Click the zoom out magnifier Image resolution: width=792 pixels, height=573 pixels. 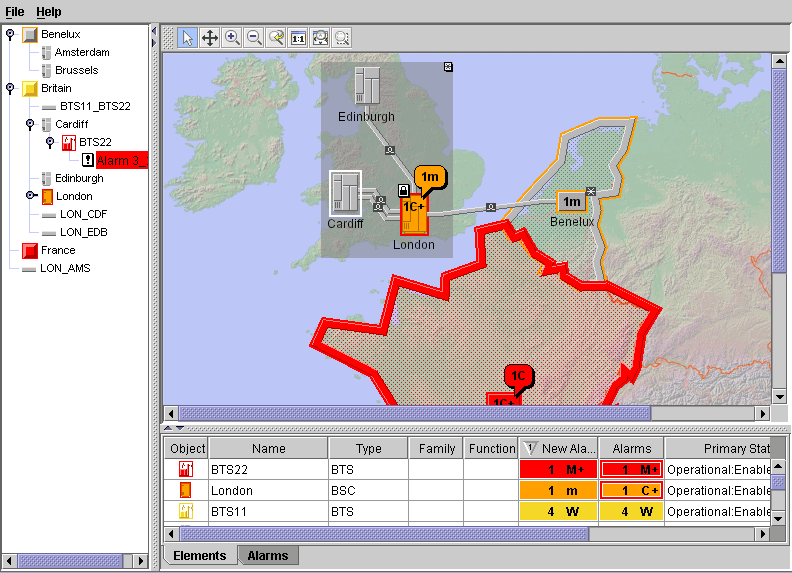point(254,38)
